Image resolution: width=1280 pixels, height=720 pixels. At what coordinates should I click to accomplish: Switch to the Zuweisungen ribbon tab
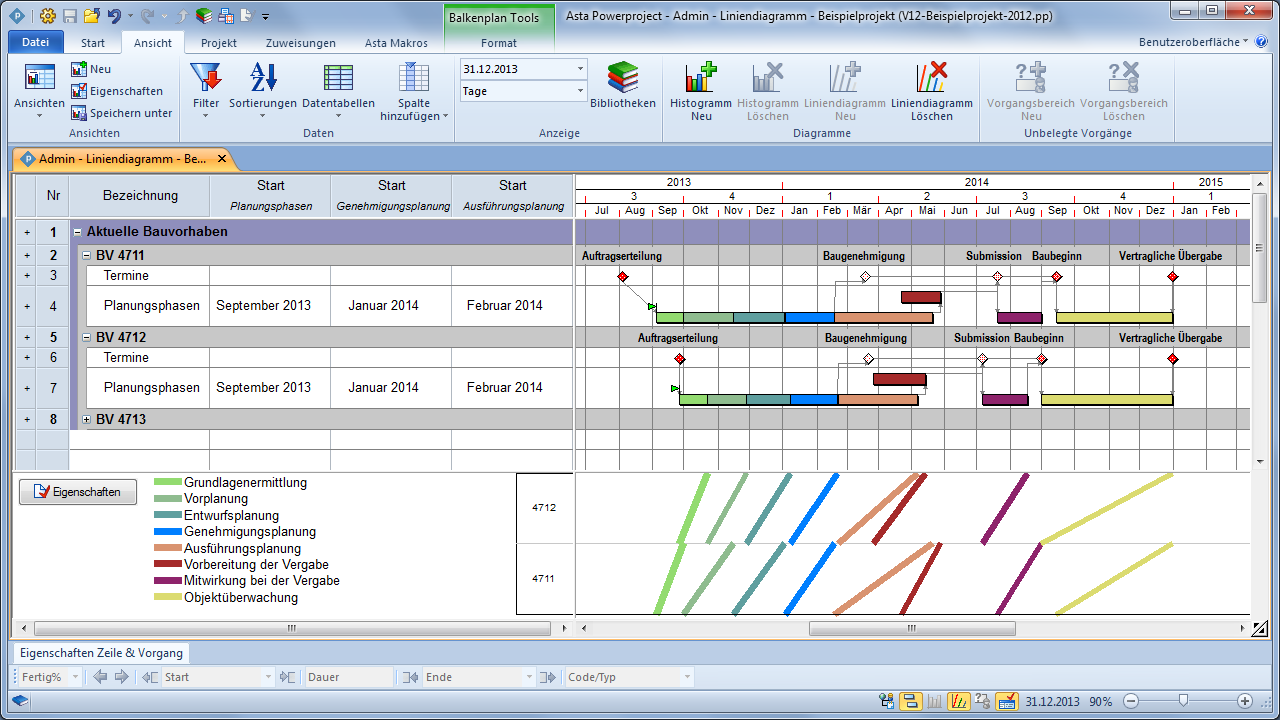point(300,43)
